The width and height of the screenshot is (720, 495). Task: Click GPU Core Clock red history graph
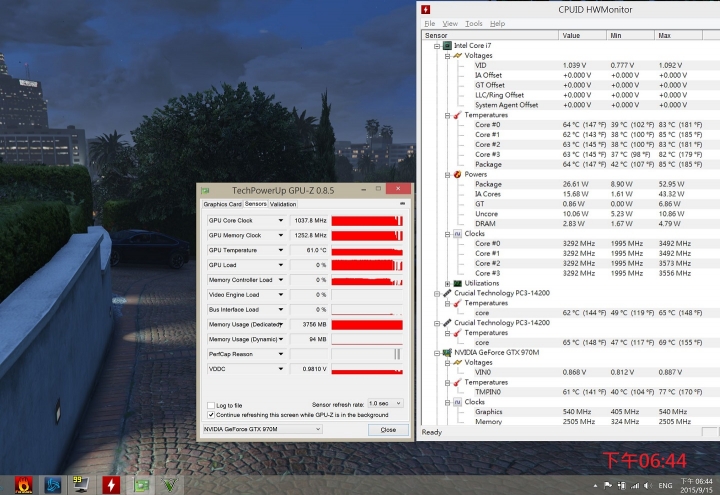click(x=367, y=221)
